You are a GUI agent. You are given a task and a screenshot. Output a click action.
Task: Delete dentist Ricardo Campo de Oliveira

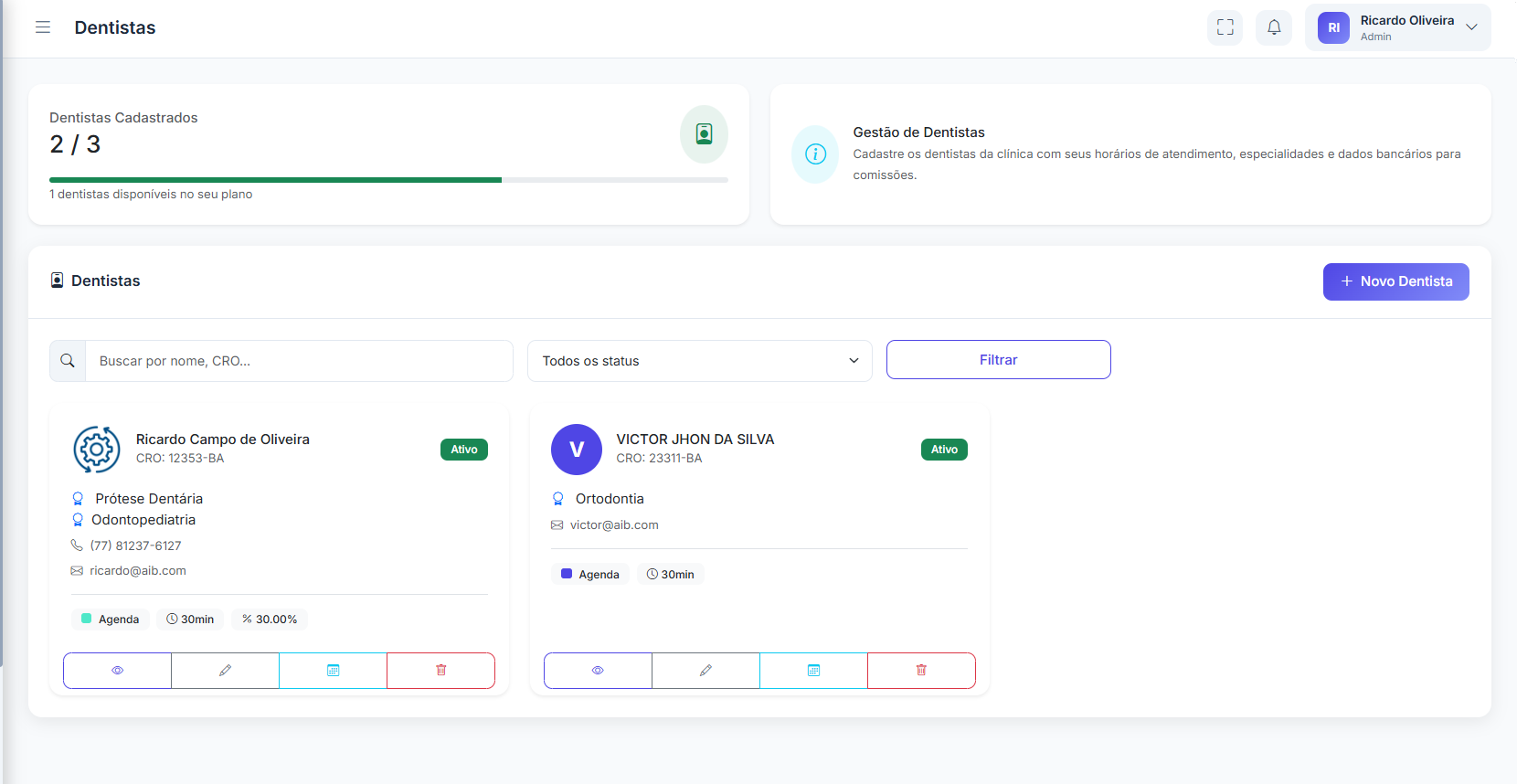point(440,671)
